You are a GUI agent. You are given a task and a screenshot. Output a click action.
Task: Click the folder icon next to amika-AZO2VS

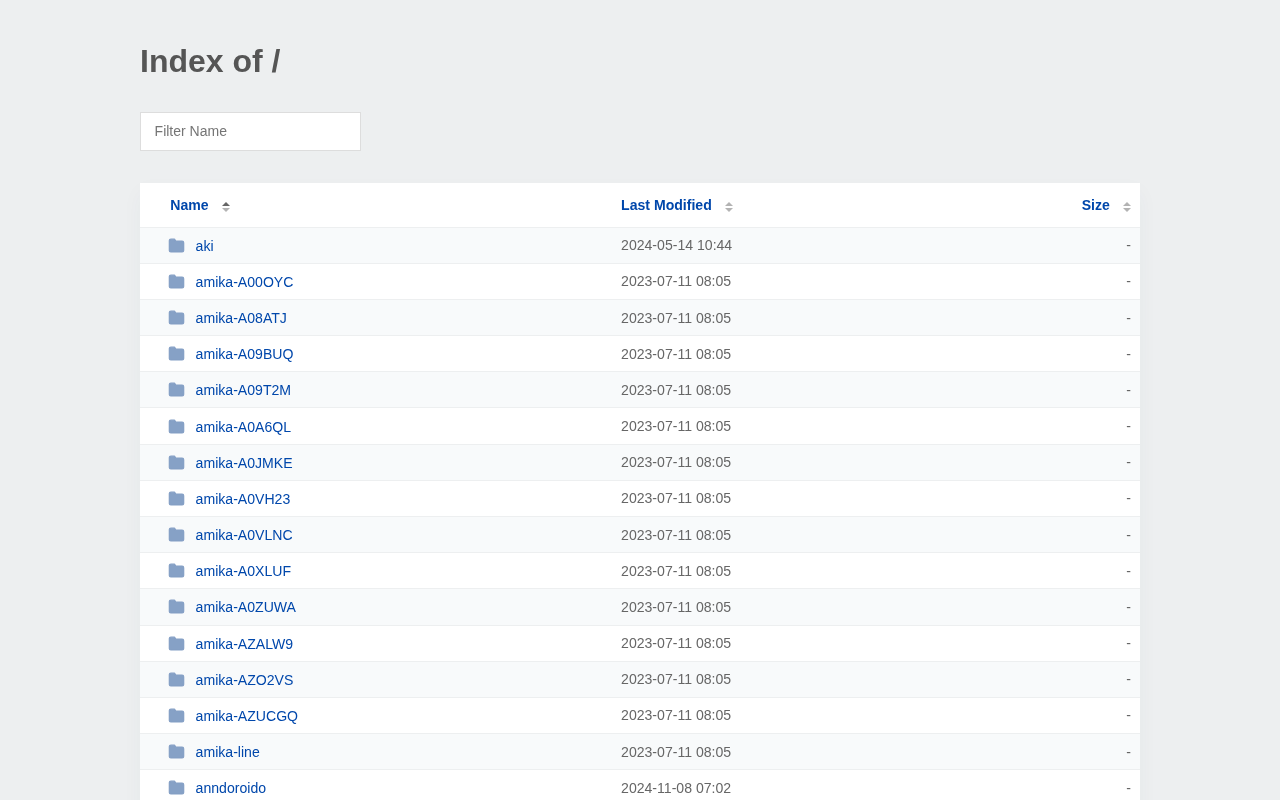tap(176, 680)
